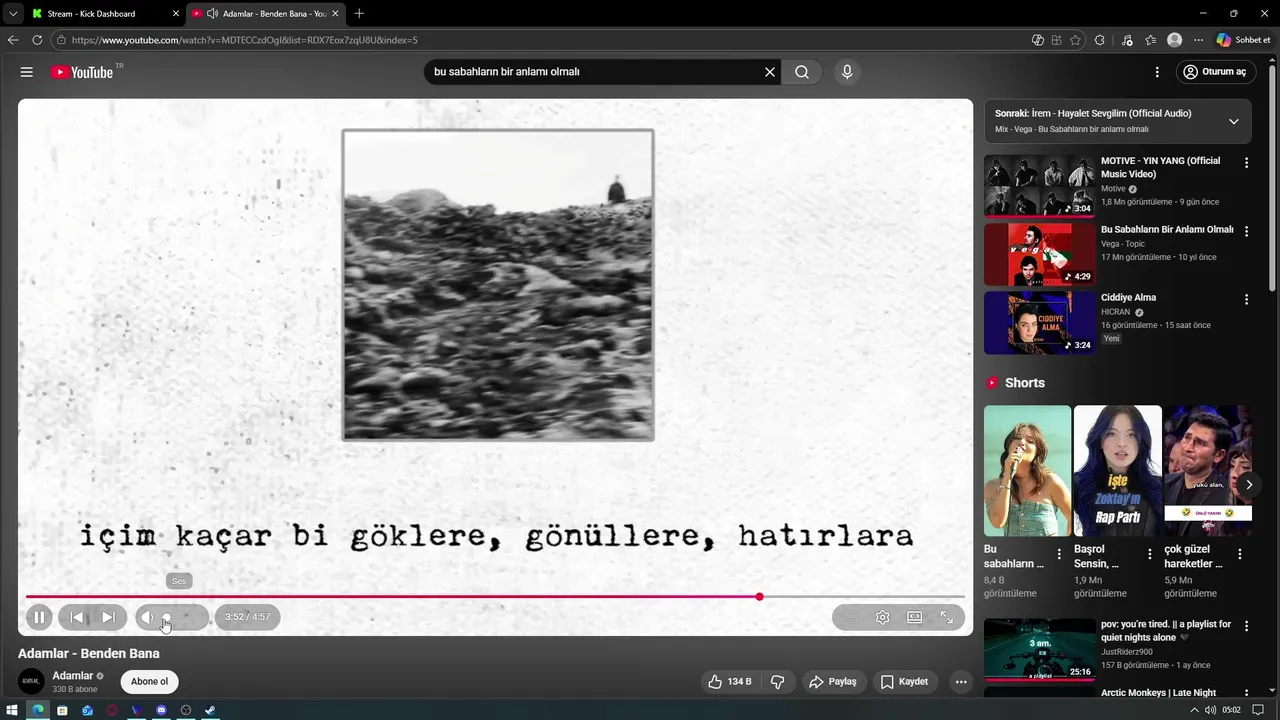The width and height of the screenshot is (1280, 720).
Task: Add this page to favorites star
Action: (x=1075, y=40)
